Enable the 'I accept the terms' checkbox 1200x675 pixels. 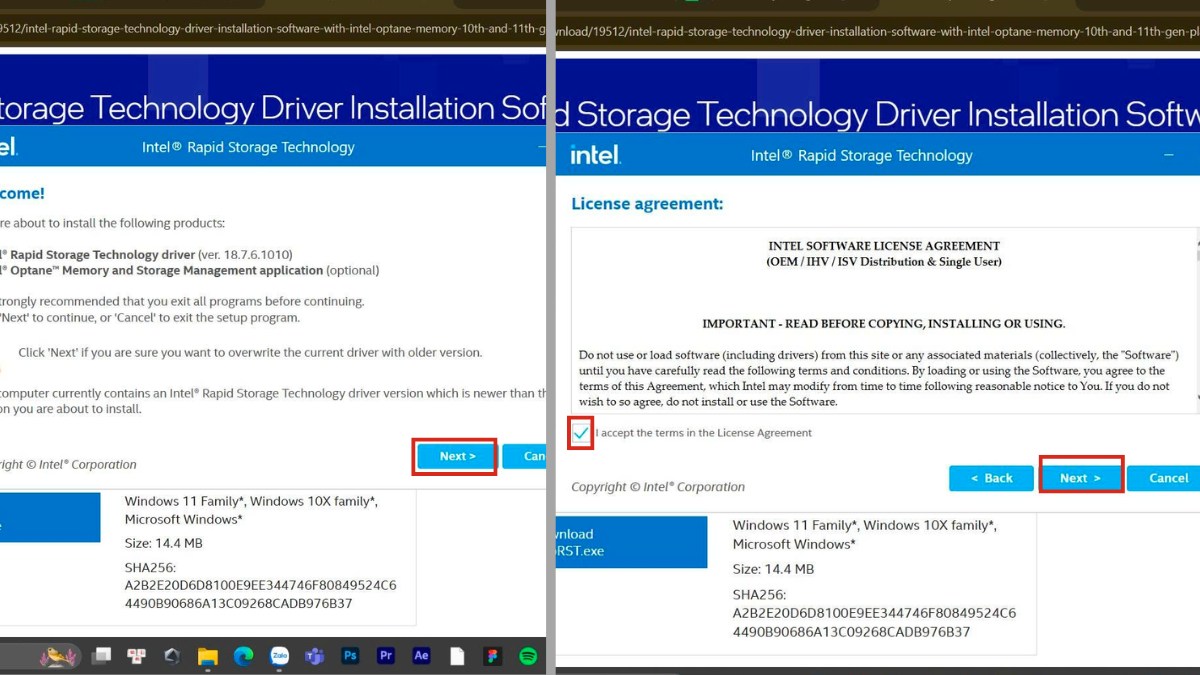pos(580,432)
